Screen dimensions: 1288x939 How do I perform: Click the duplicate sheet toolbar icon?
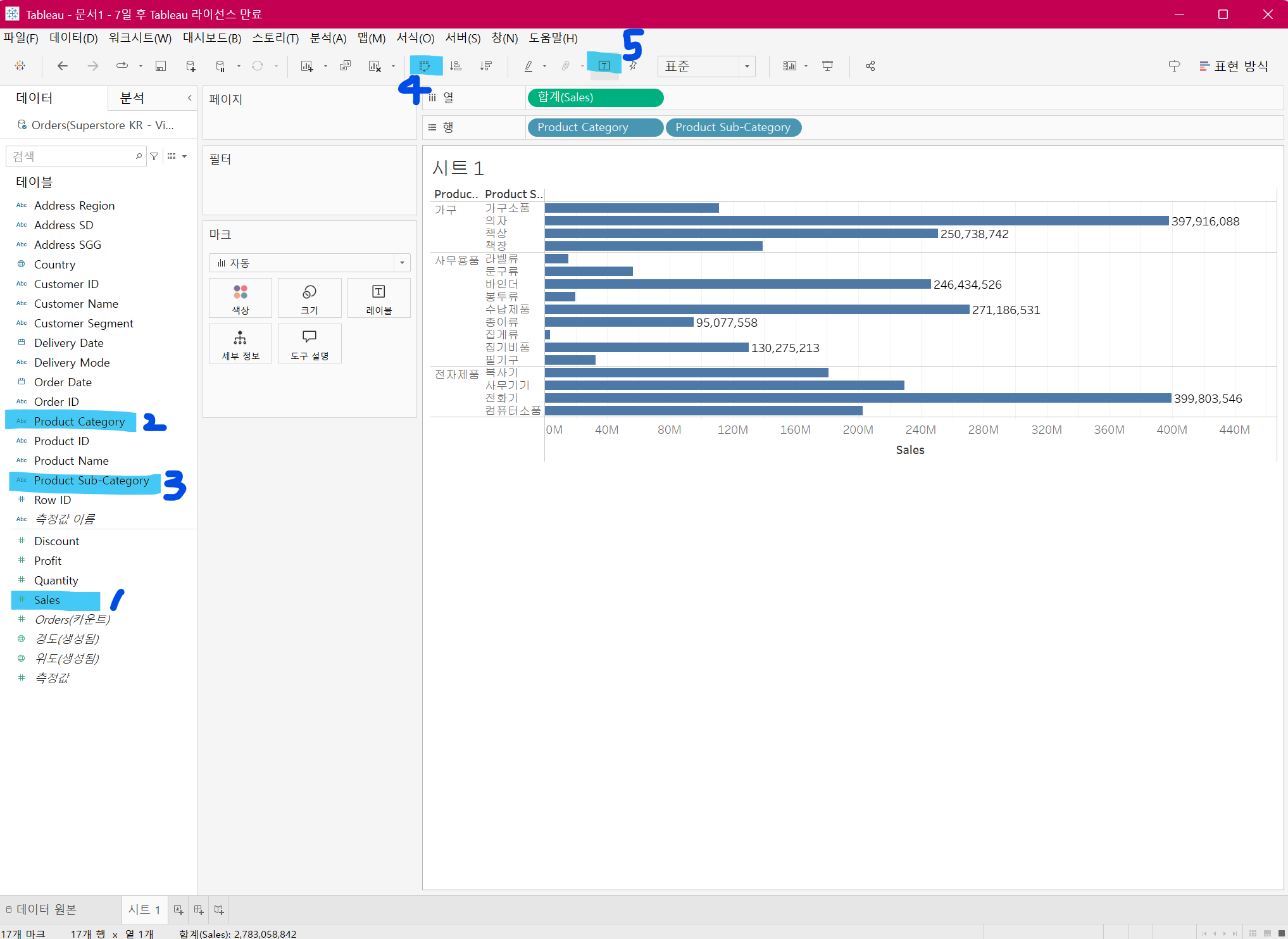click(345, 66)
